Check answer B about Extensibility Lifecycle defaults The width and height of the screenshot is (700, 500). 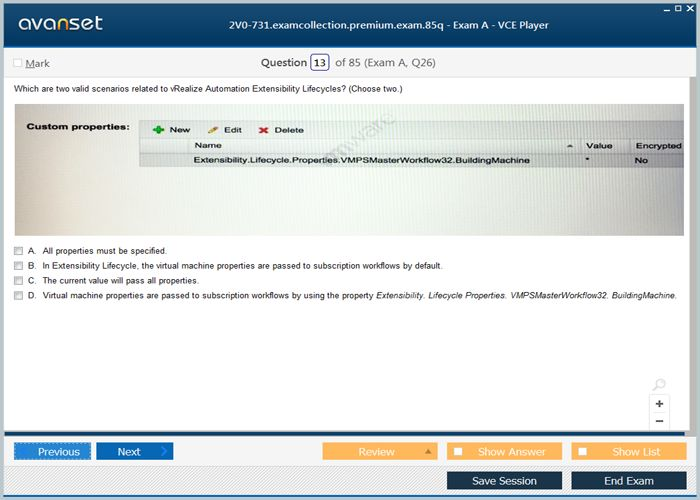click(18, 265)
